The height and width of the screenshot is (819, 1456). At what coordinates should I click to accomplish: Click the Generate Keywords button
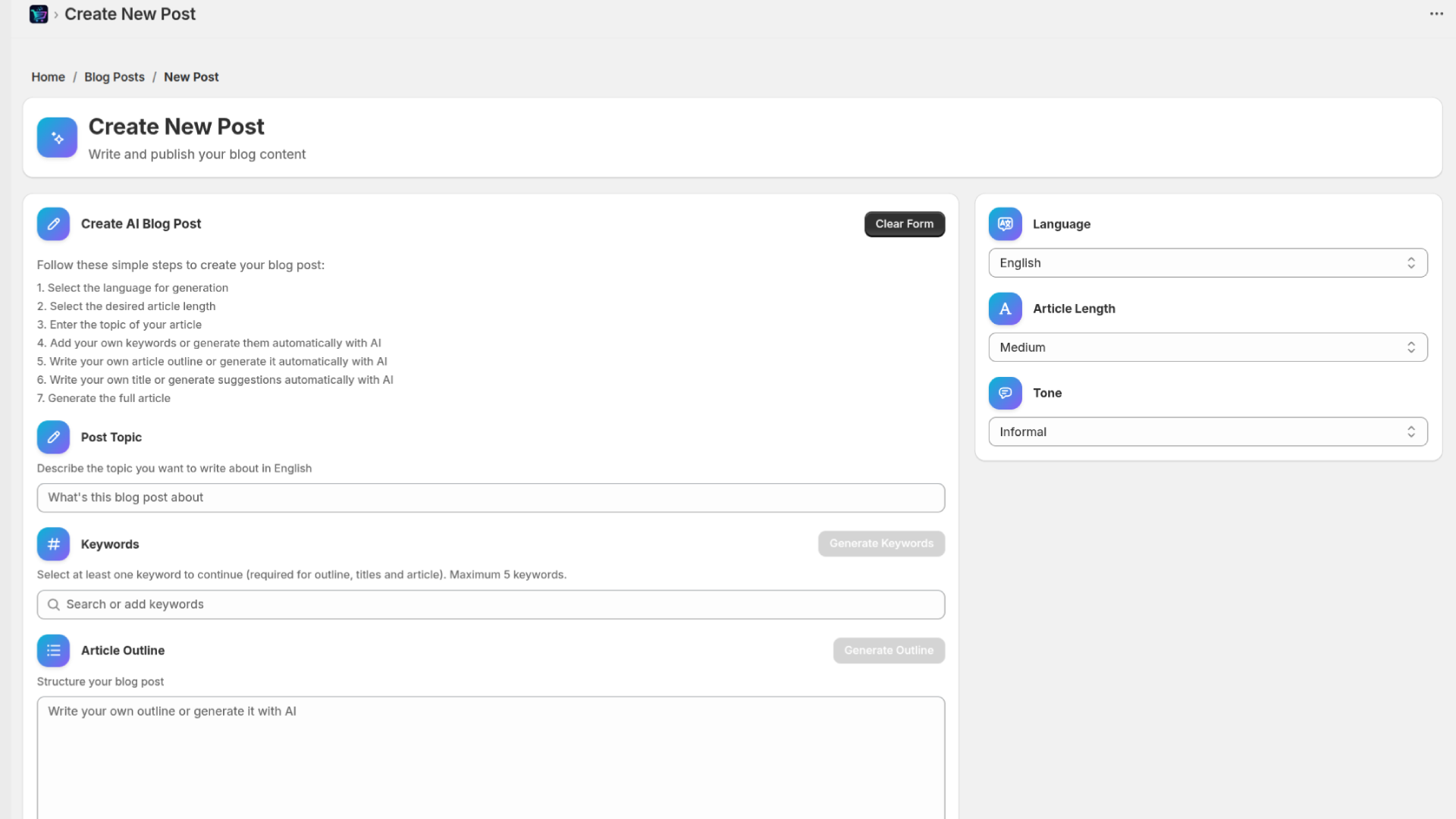point(881,544)
